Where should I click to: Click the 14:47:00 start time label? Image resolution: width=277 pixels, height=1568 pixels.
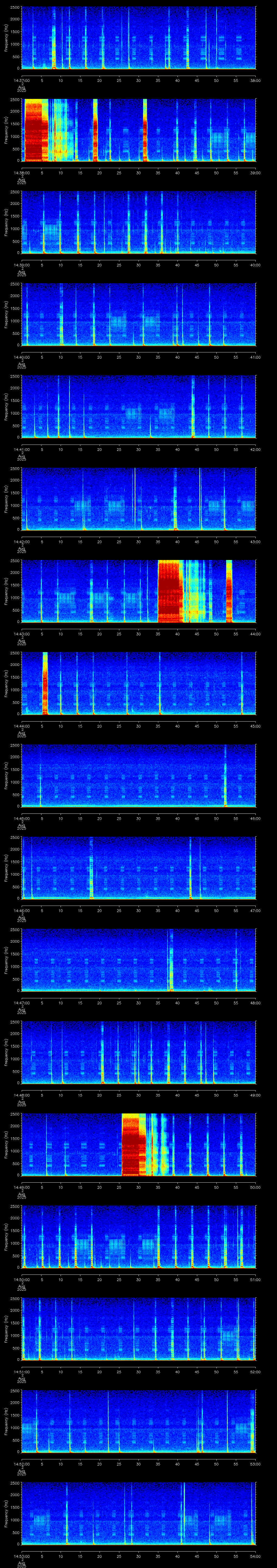21,1003
